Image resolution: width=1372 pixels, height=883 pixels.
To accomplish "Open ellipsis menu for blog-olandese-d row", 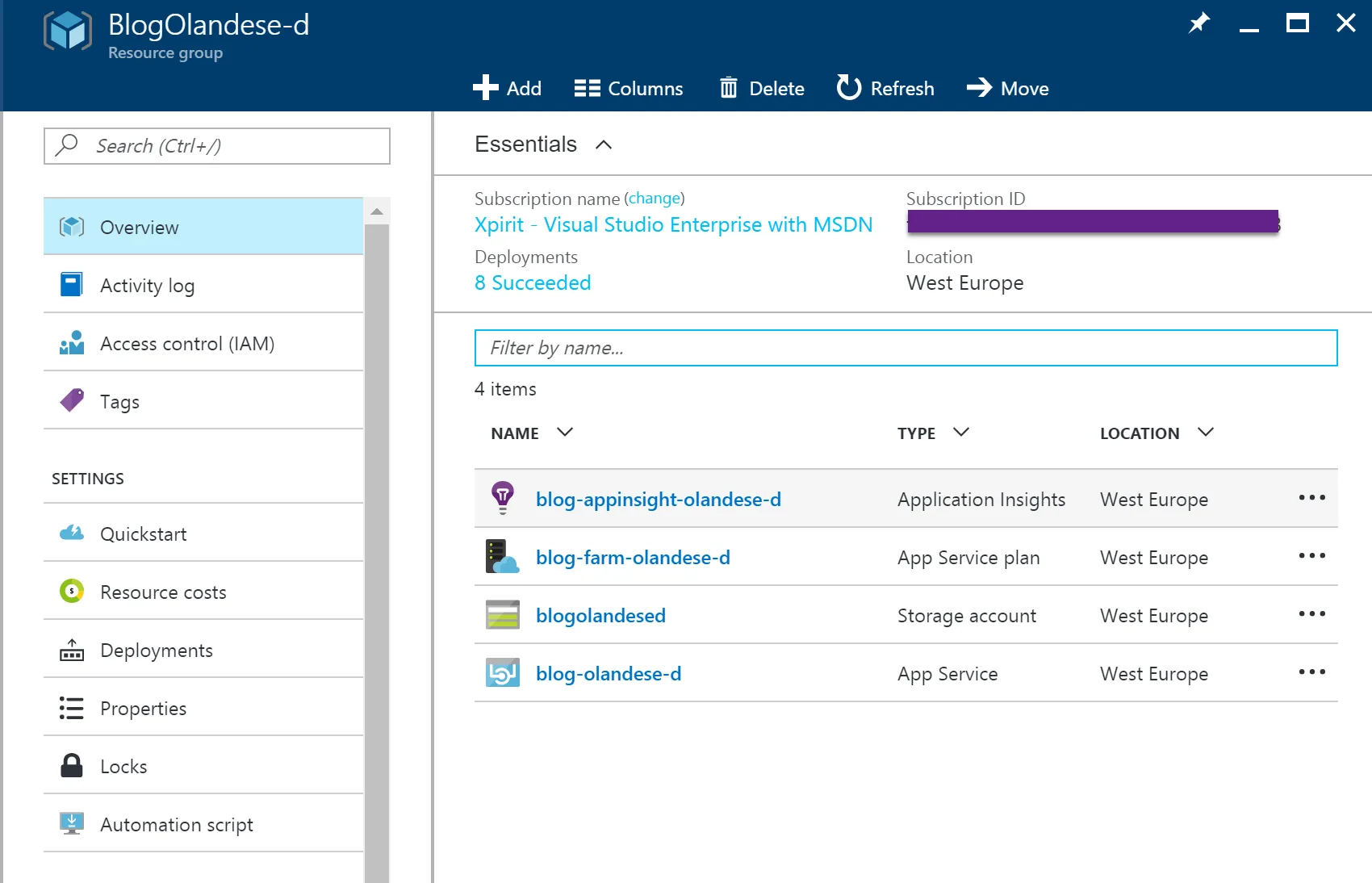I will (x=1312, y=672).
